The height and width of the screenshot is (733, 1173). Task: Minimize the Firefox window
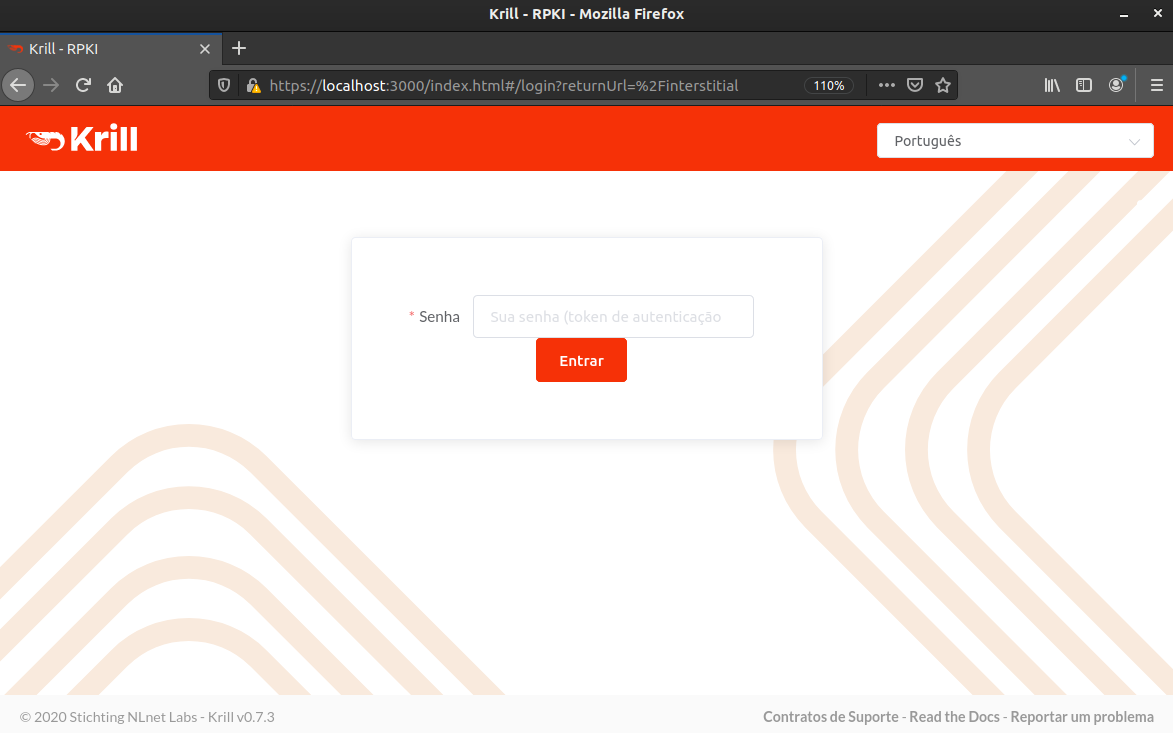[1124, 14]
